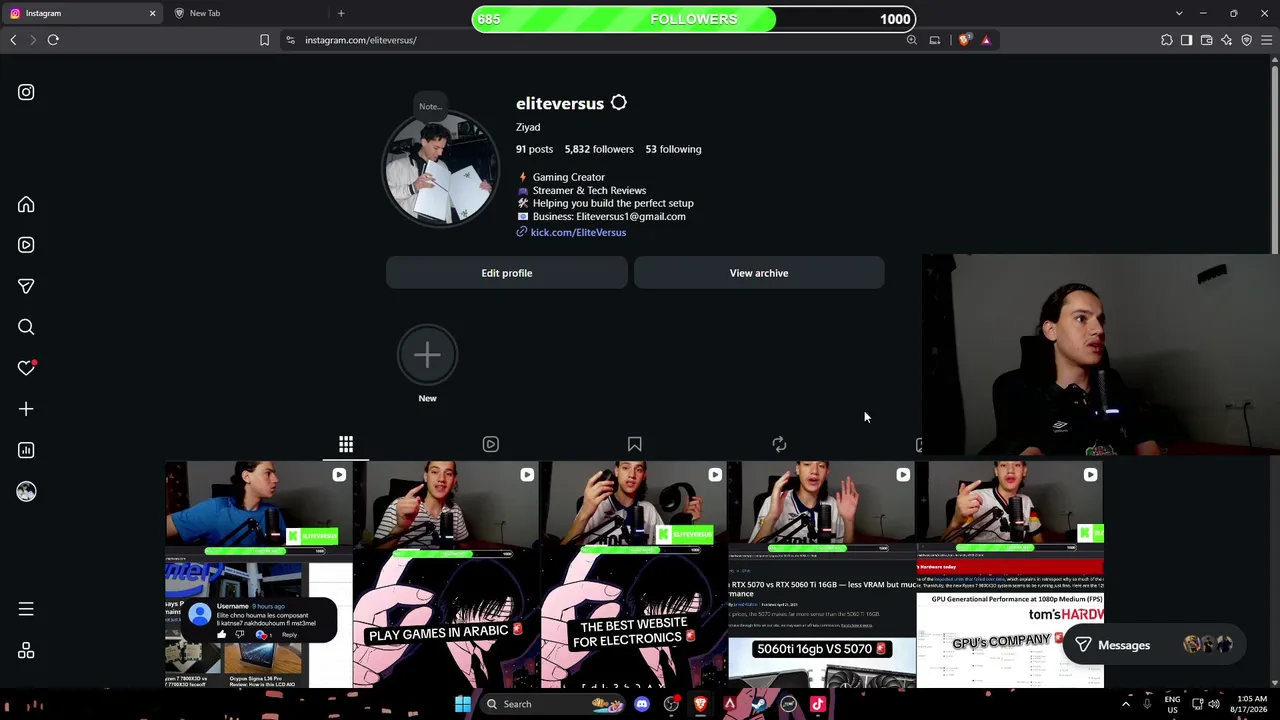Open profile settings gear next to eliteversus
Image resolution: width=1280 pixels, height=720 pixels.
pyautogui.click(x=618, y=103)
